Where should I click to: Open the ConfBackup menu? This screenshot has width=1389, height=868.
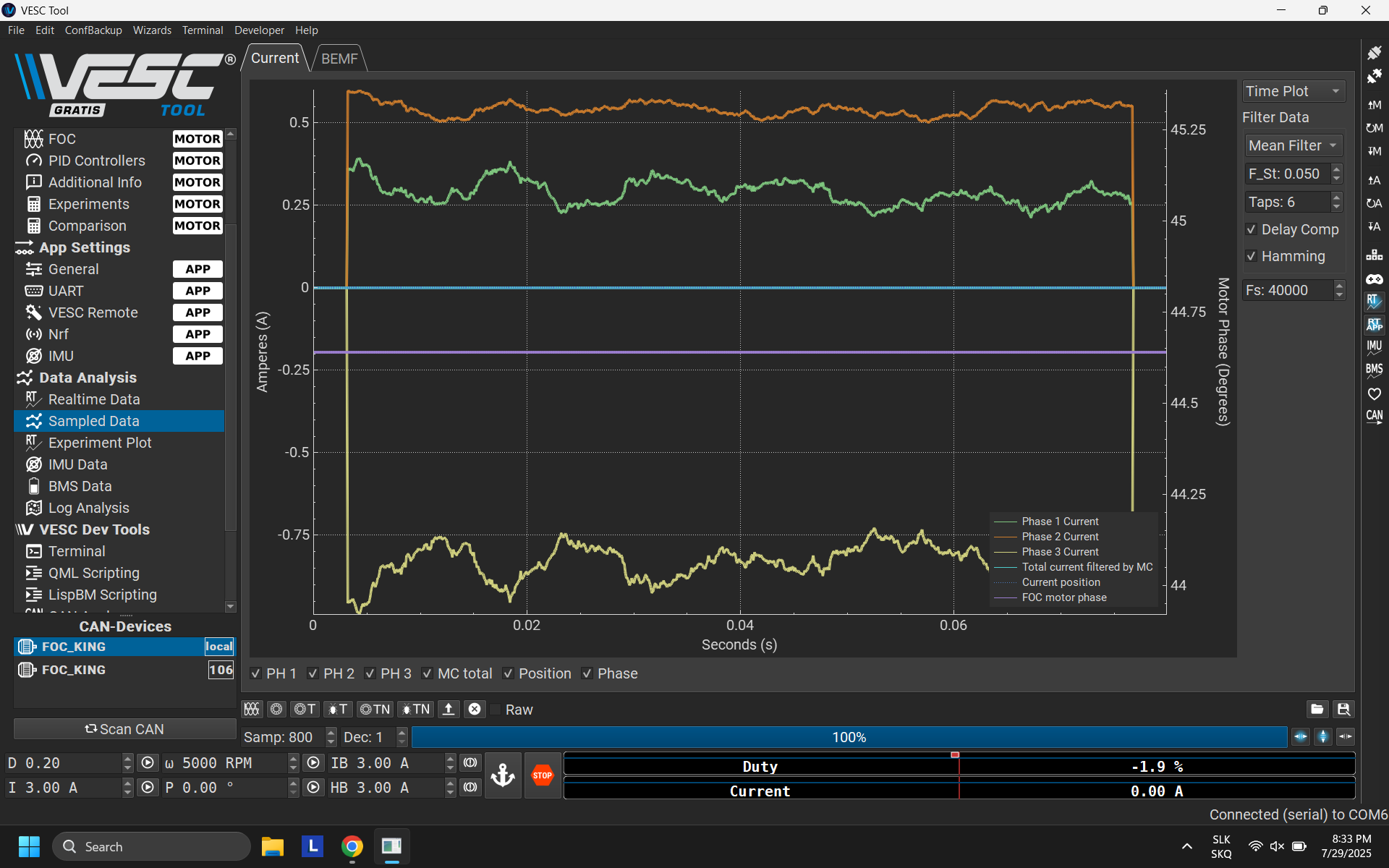click(x=93, y=30)
